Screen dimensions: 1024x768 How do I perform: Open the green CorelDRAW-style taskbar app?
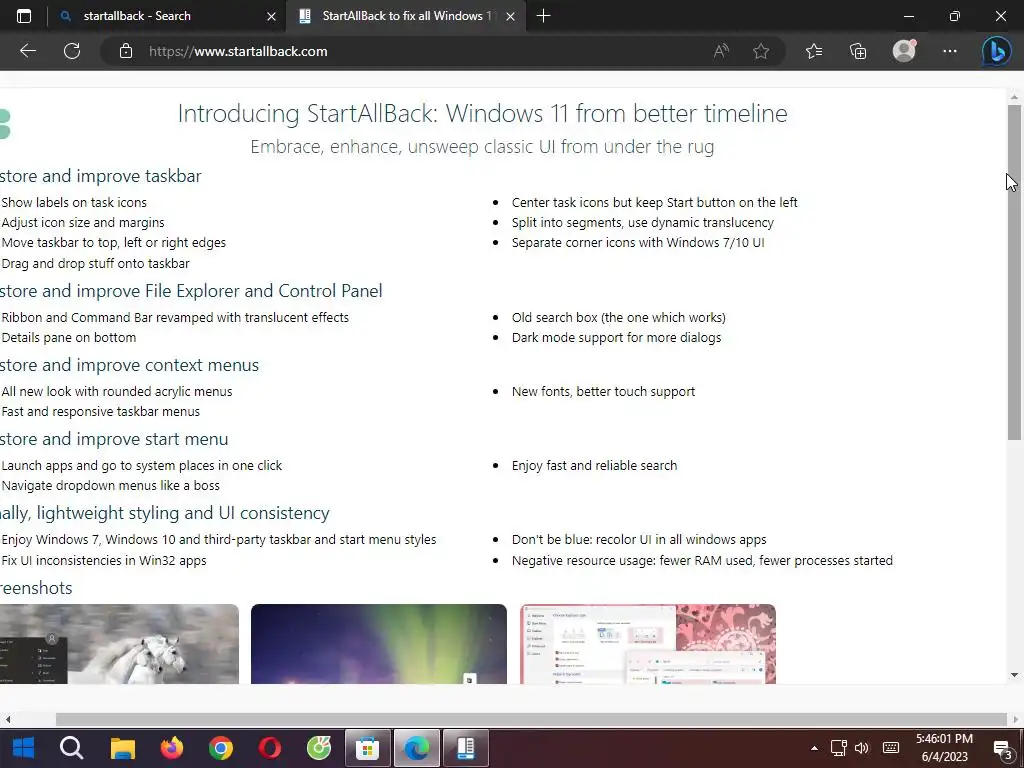tap(319, 748)
